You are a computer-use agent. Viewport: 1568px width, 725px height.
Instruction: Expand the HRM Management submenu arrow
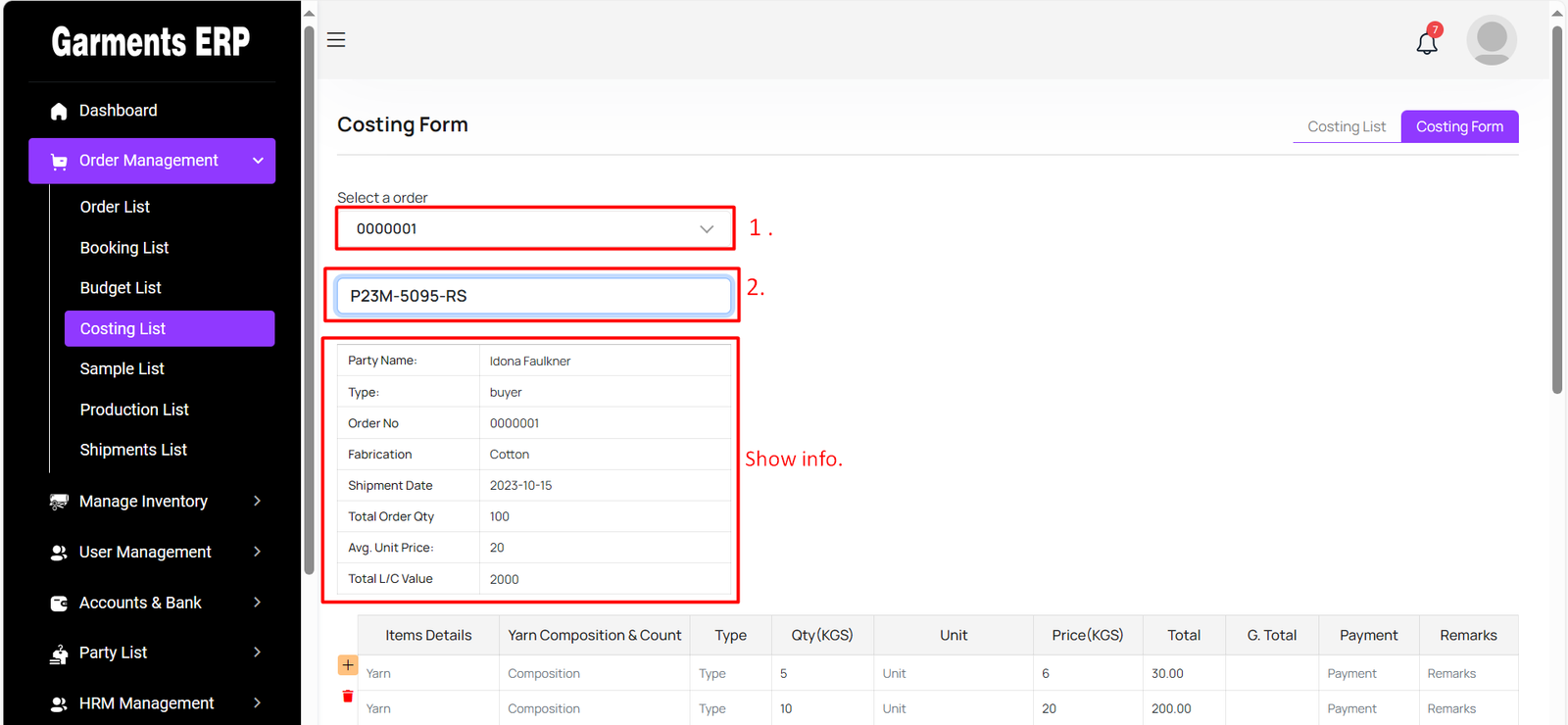point(257,703)
